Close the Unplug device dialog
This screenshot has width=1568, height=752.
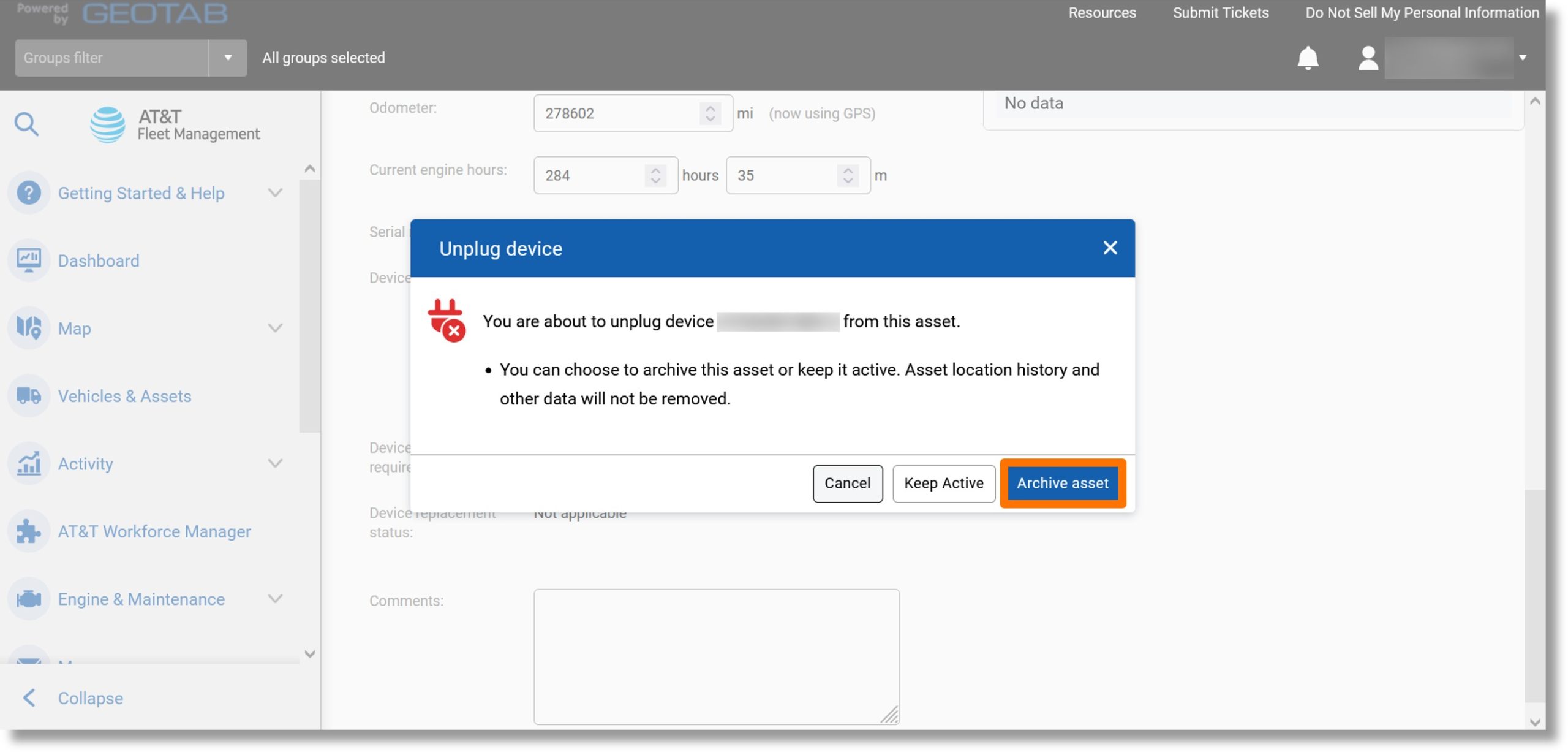(x=1110, y=248)
